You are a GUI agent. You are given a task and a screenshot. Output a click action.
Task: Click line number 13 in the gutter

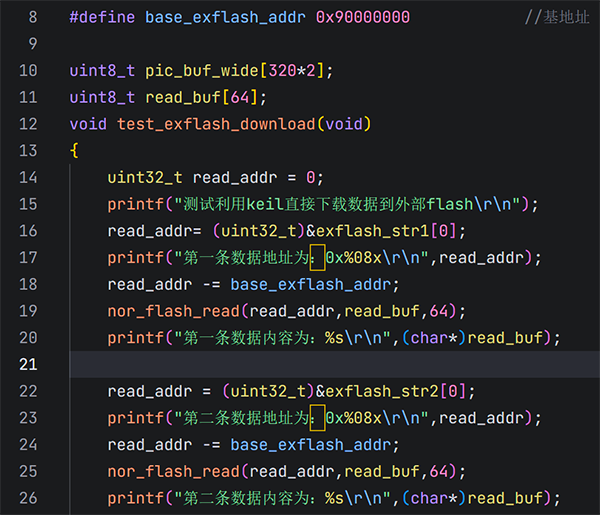[28, 151]
